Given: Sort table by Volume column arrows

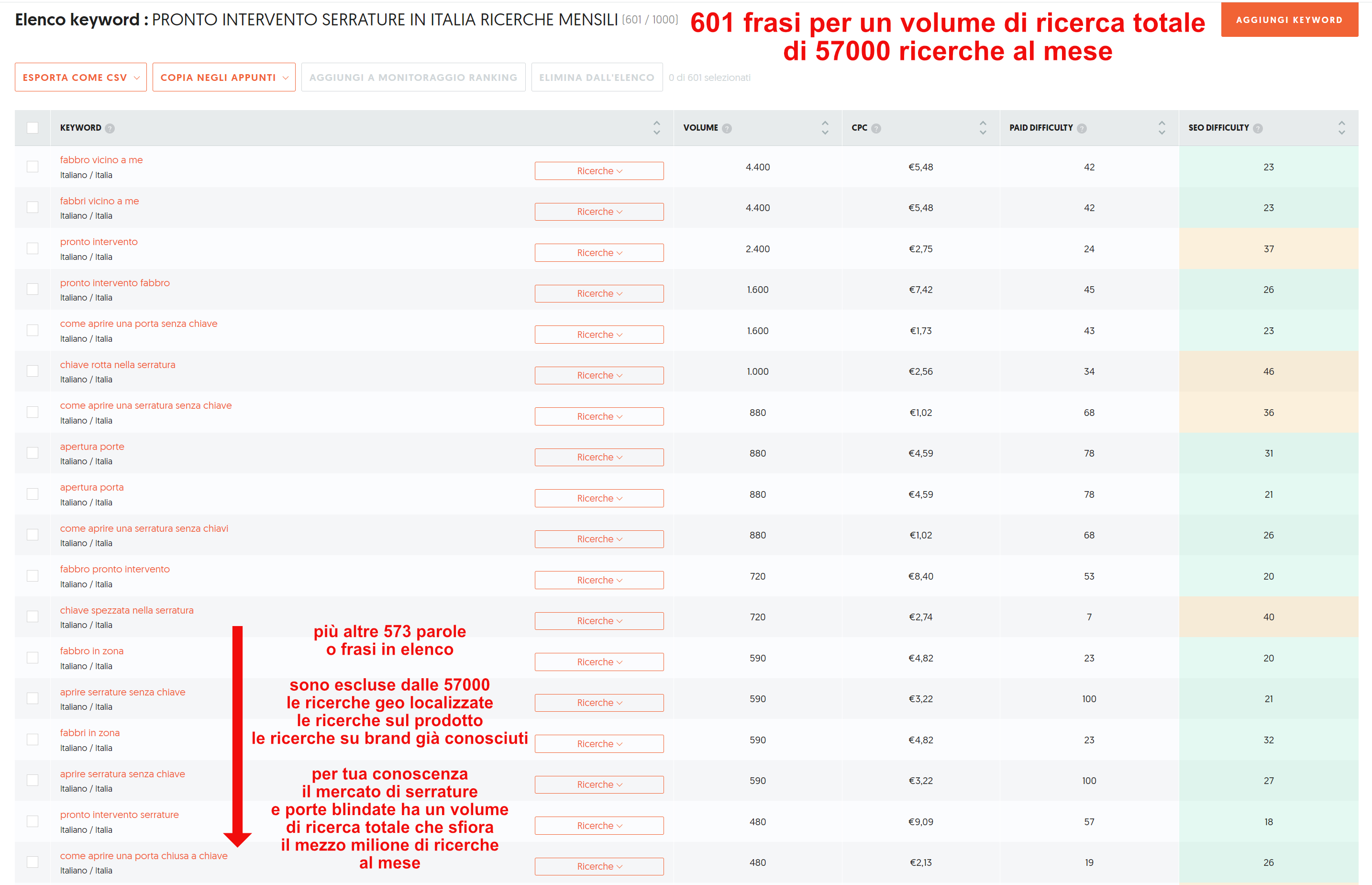Looking at the screenshot, I should coord(825,128).
